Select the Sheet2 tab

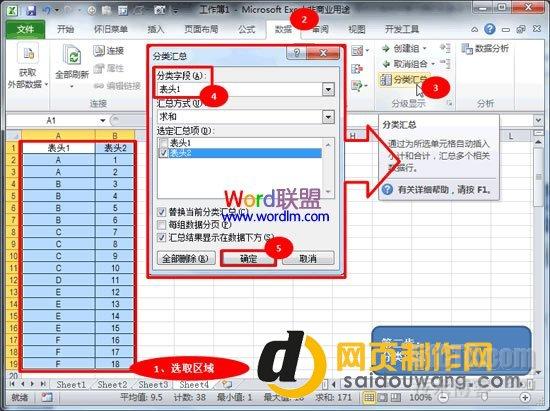[x=112, y=385]
